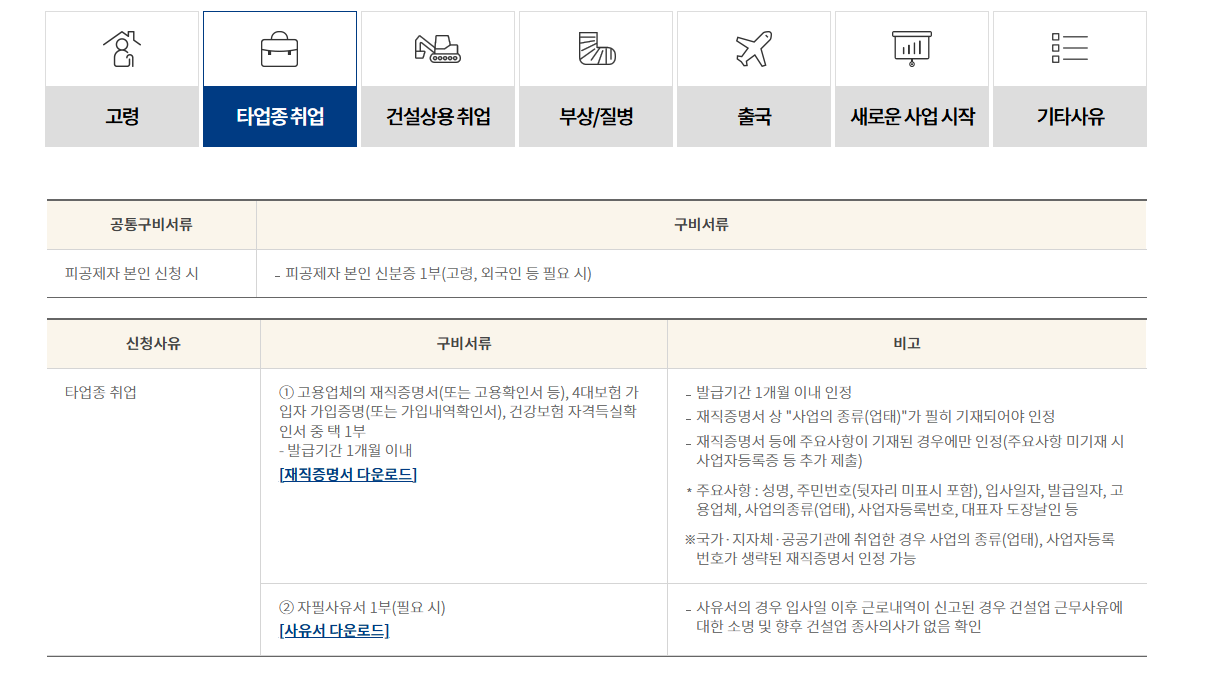Click the airplane icon above 출국
Screen dimensions: 1207x675
[x=753, y=46]
